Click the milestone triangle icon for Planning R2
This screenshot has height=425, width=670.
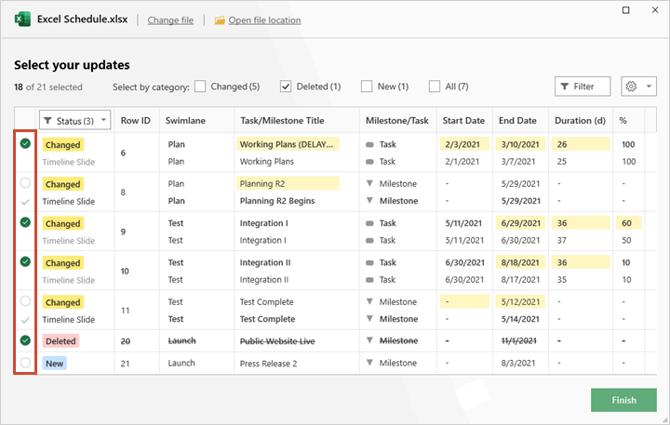click(x=370, y=184)
